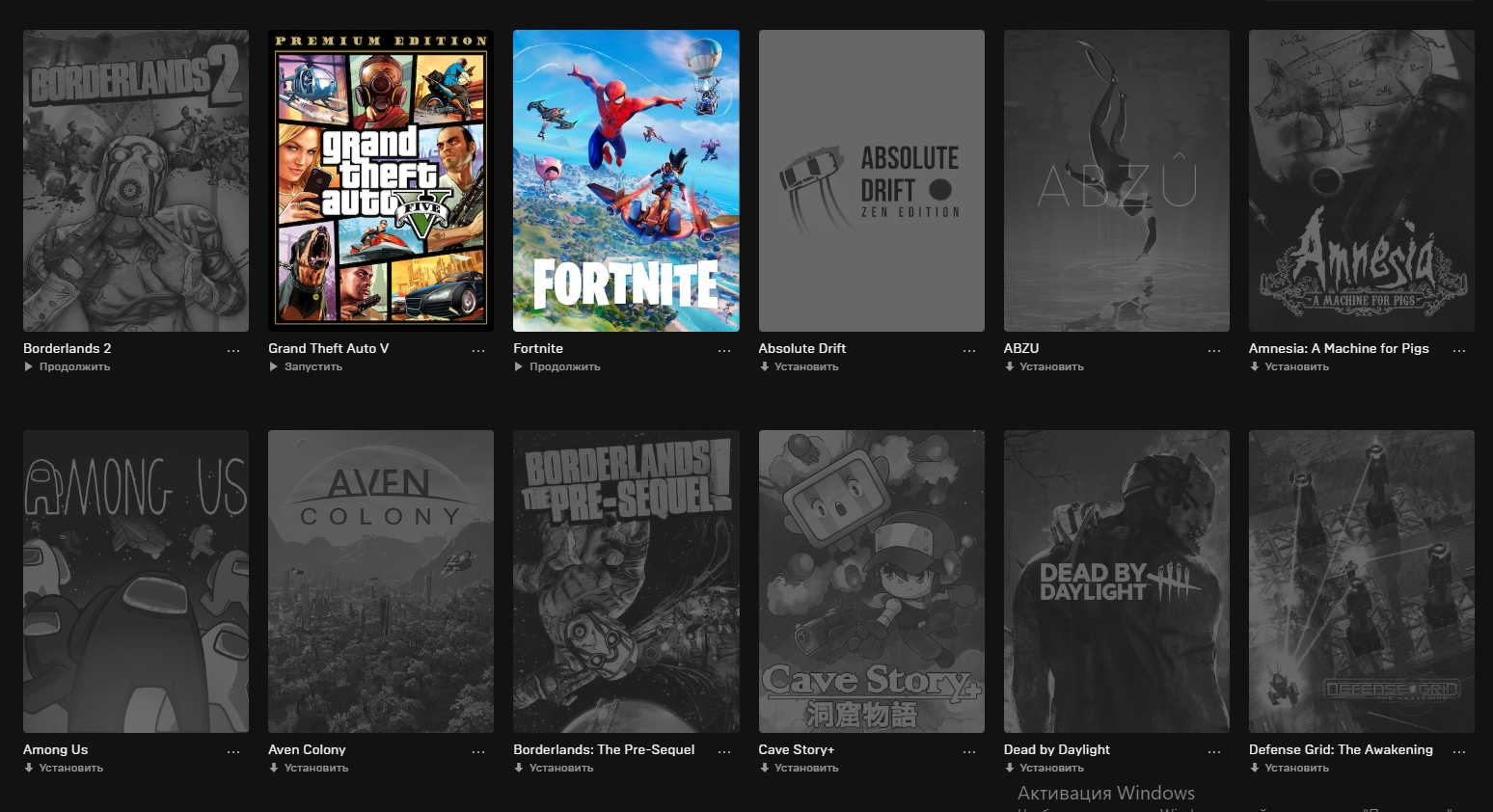This screenshot has height=812, width=1493.
Task: Click the 'Dead by Daylight' title text
Action: pos(1057,749)
